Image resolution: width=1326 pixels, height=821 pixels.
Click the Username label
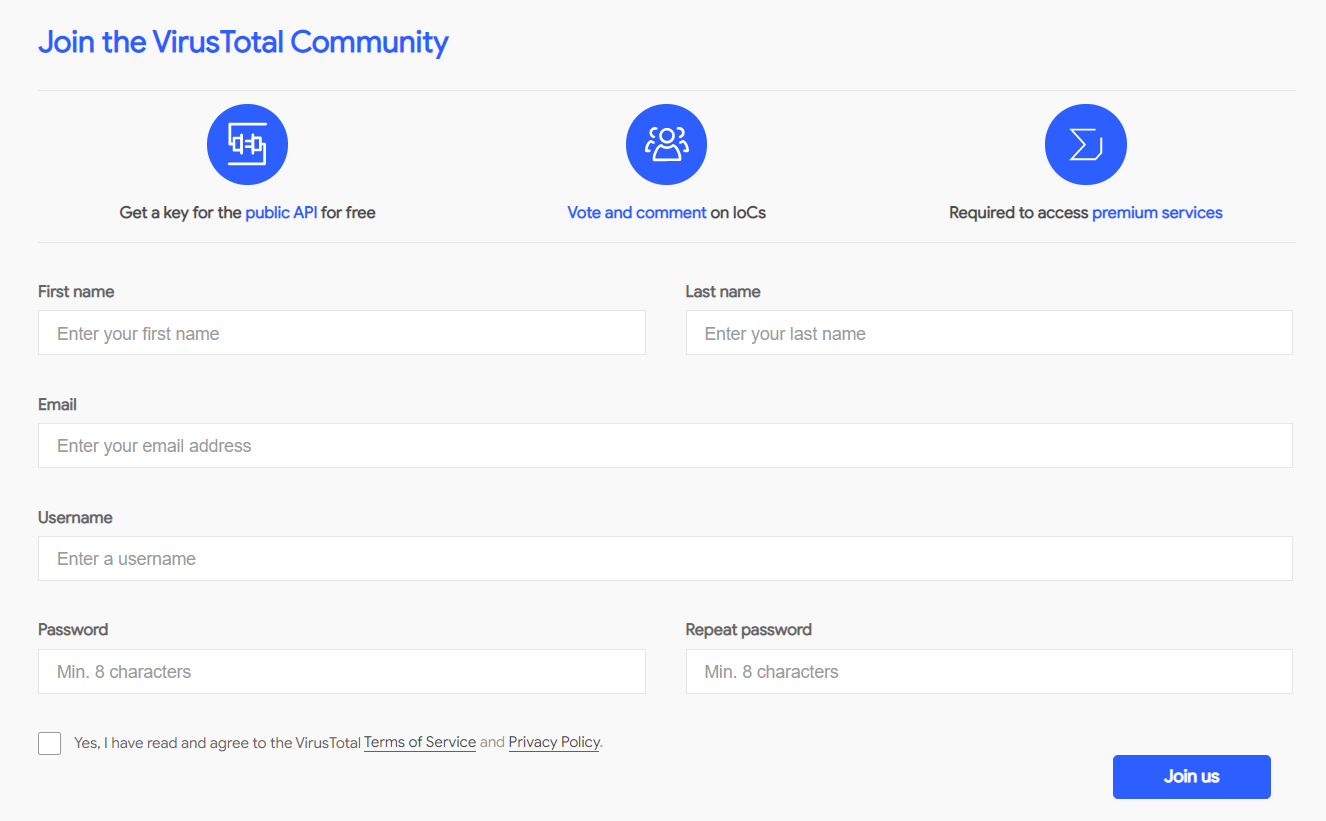coord(75,518)
